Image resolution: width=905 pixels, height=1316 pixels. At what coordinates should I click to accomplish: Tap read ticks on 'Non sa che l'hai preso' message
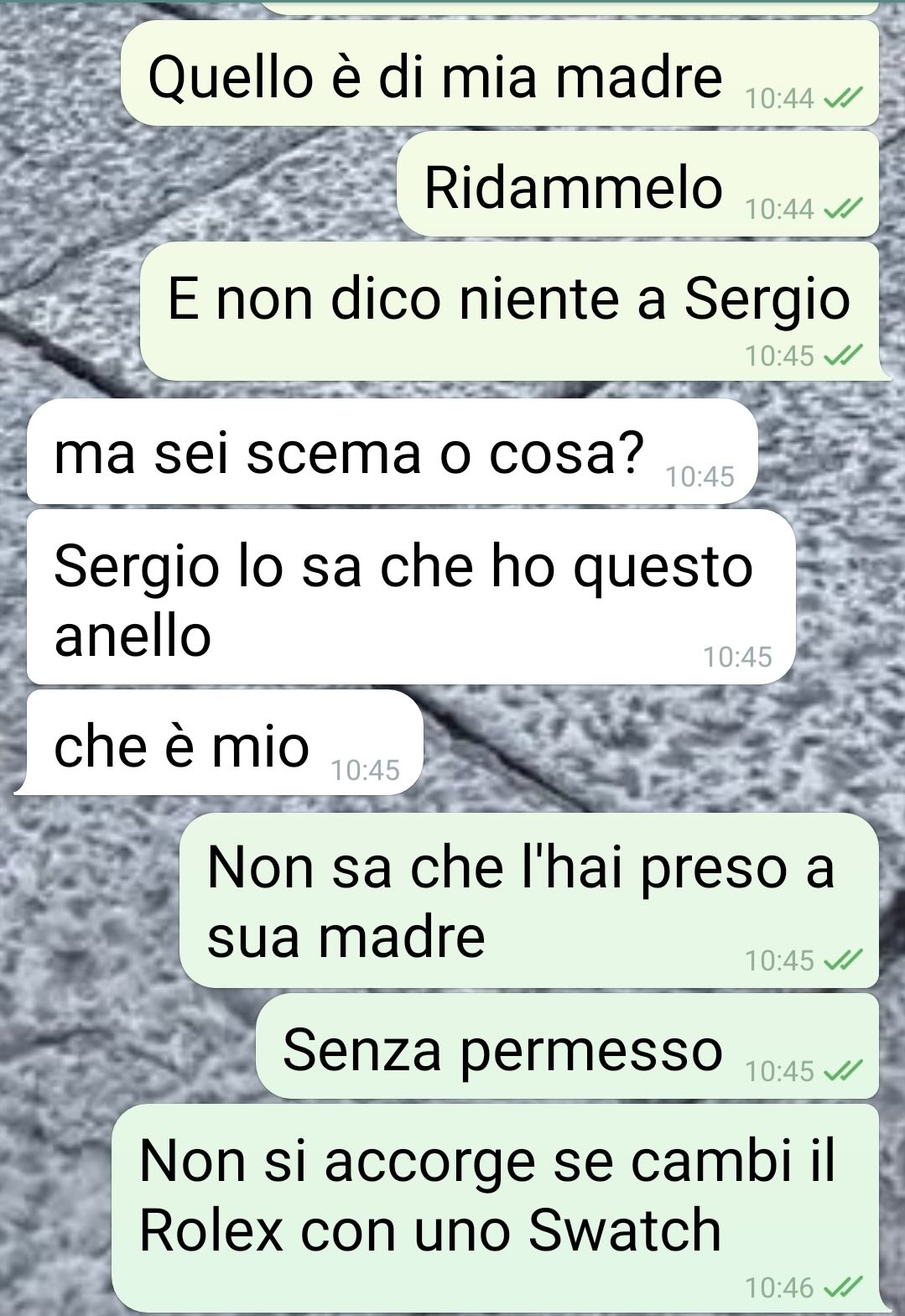840,960
